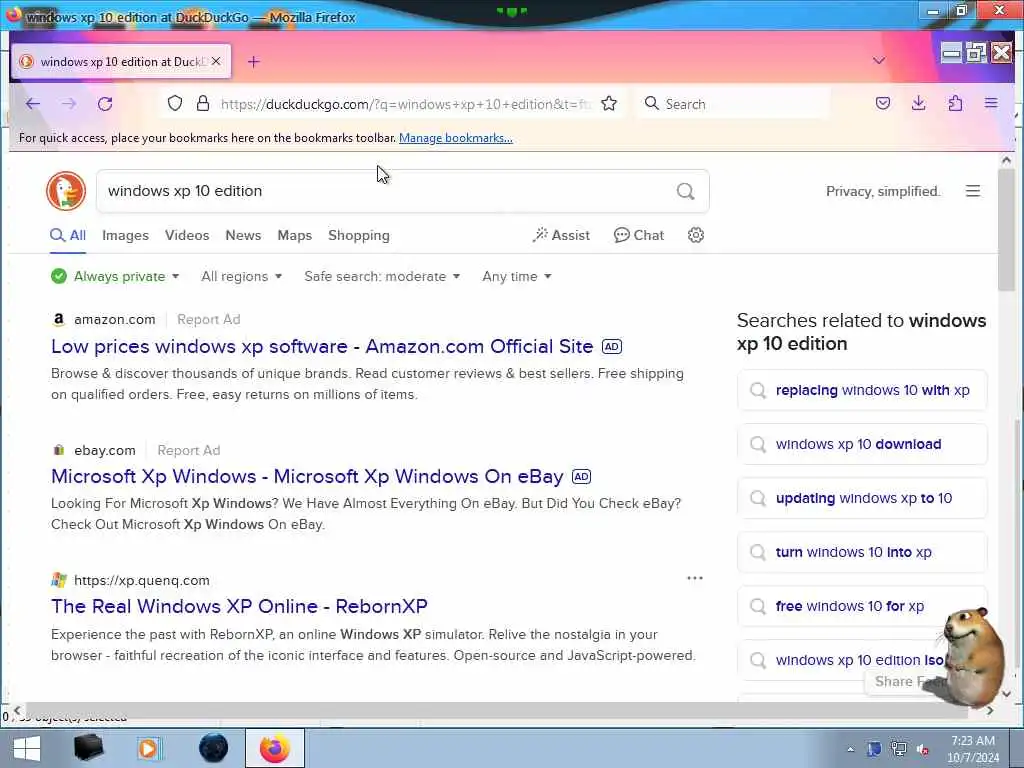Expand the All regions dropdown
Screen dimensions: 1024x768
(242, 276)
